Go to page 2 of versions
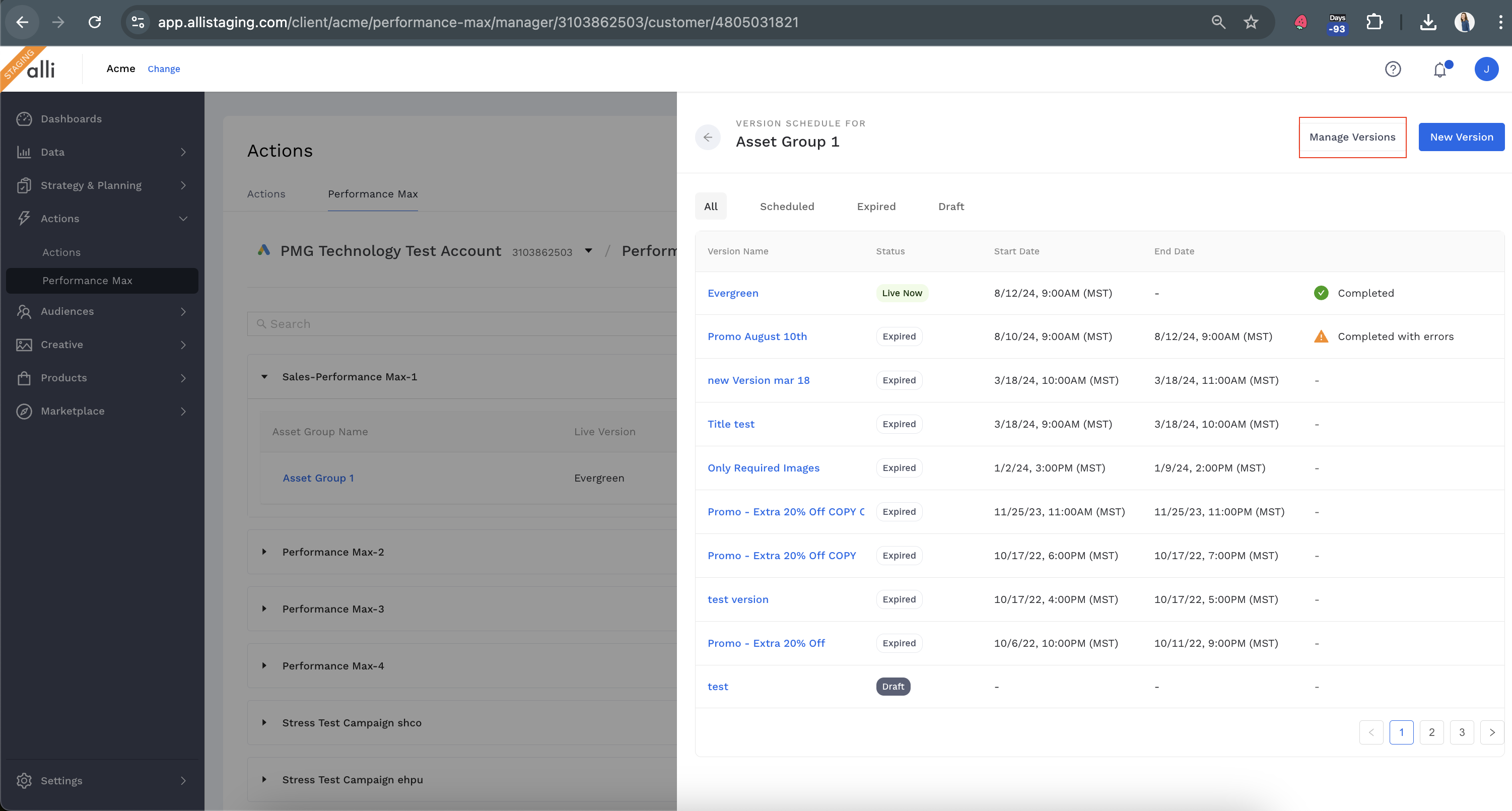This screenshot has width=1512, height=811. pyautogui.click(x=1431, y=732)
